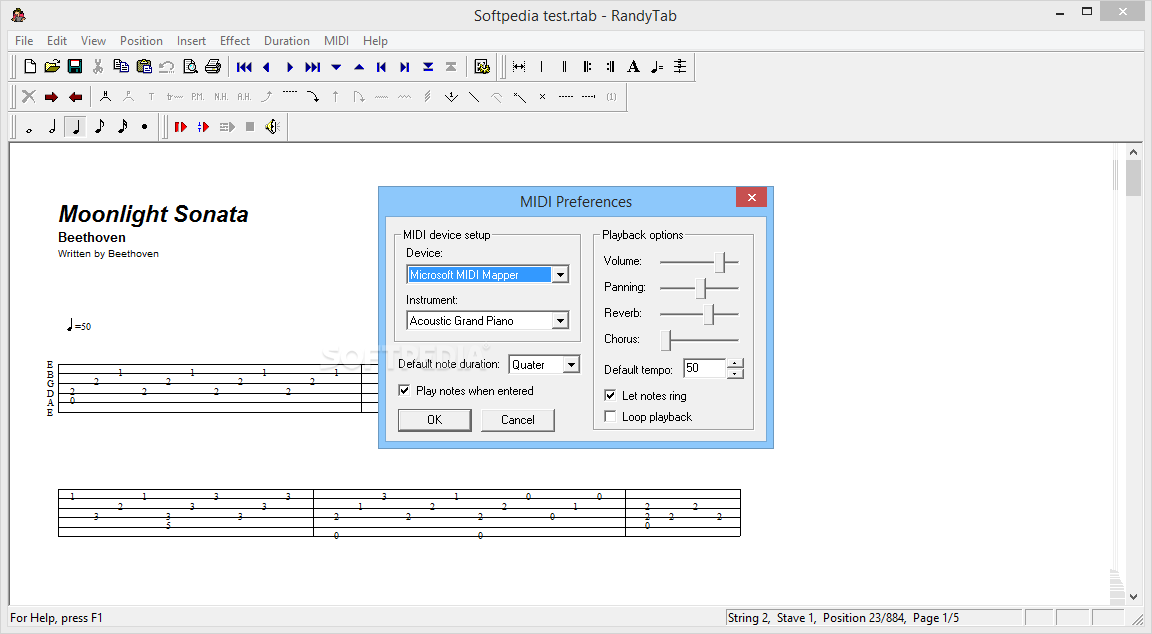
Task: Click the Panning slider handle
Action: click(x=701, y=288)
